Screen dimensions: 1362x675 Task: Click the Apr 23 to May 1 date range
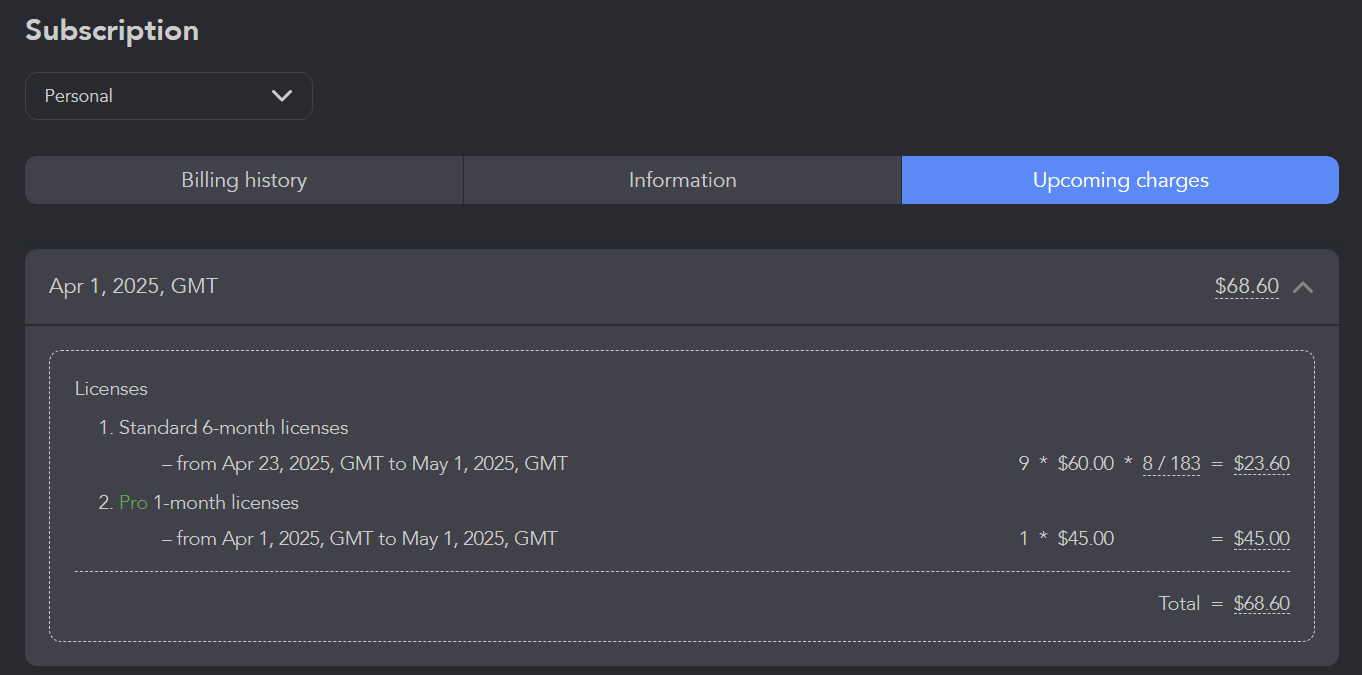372,464
